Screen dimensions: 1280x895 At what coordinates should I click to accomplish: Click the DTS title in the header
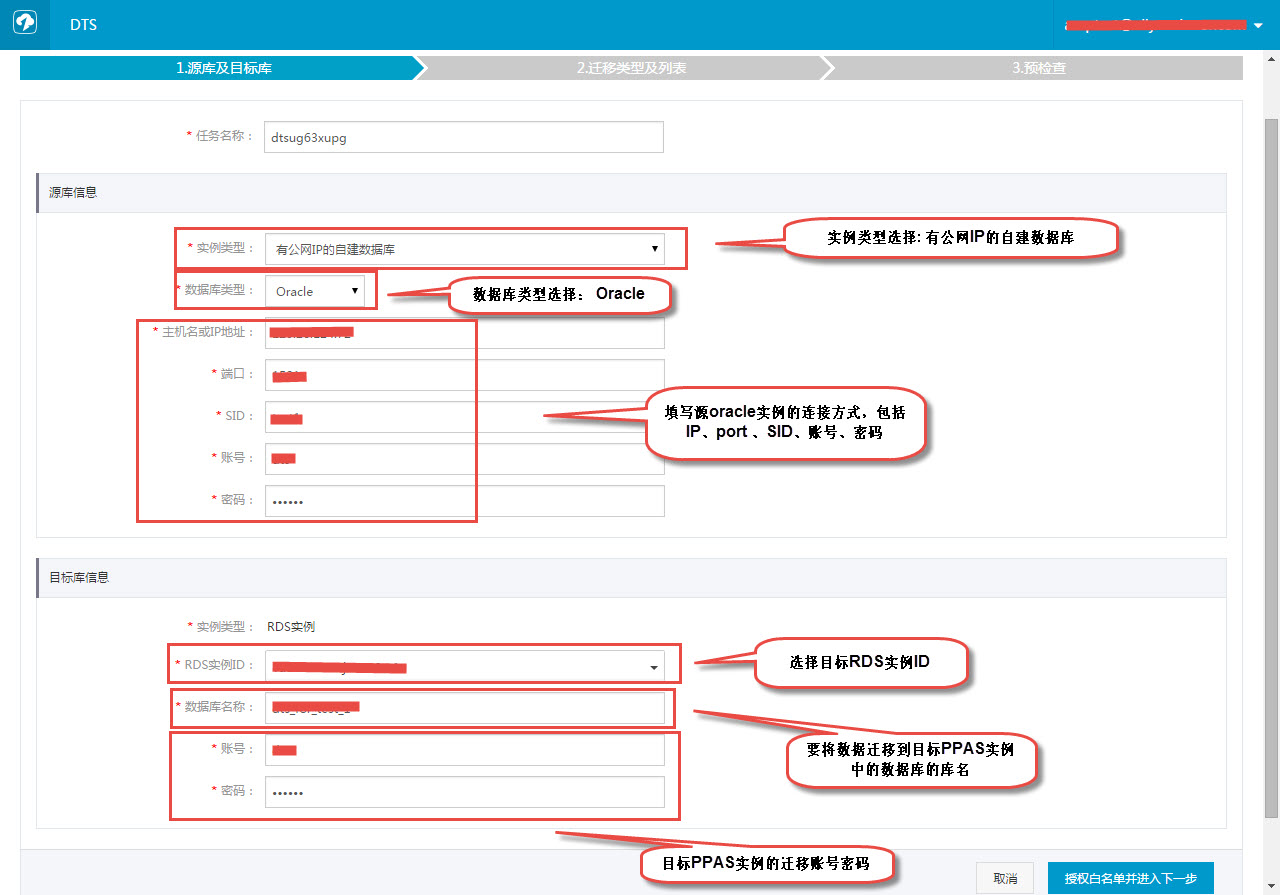tap(83, 24)
